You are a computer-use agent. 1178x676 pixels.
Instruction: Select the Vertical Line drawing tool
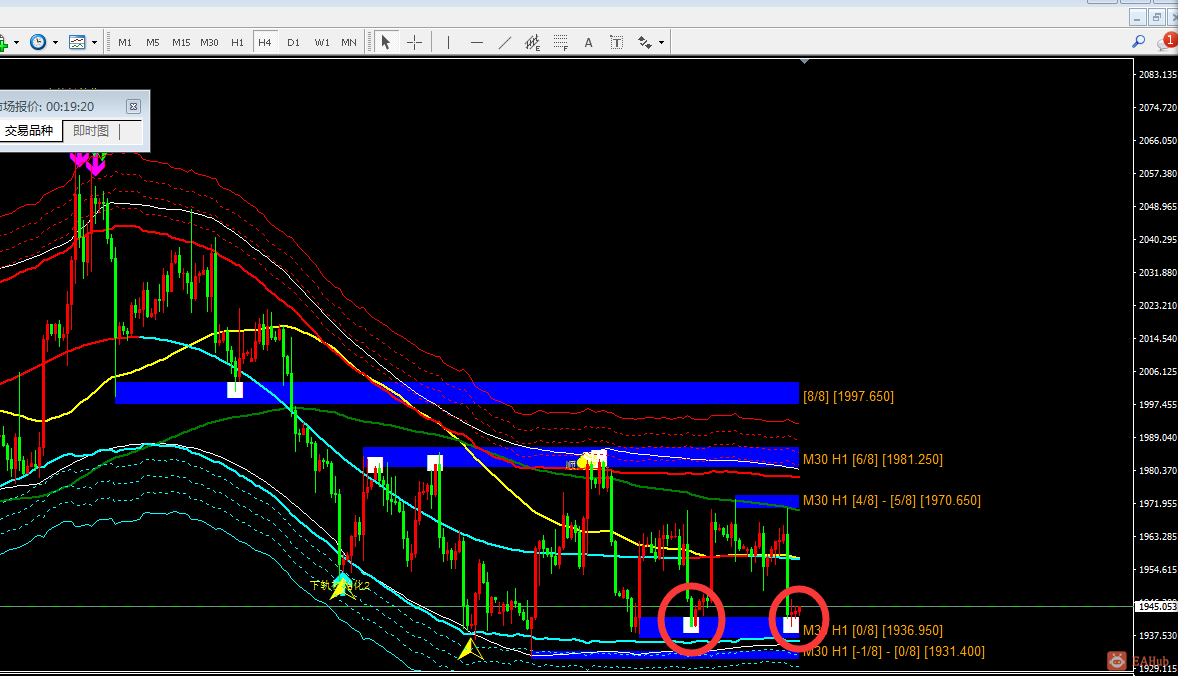(x=449, y=43)
